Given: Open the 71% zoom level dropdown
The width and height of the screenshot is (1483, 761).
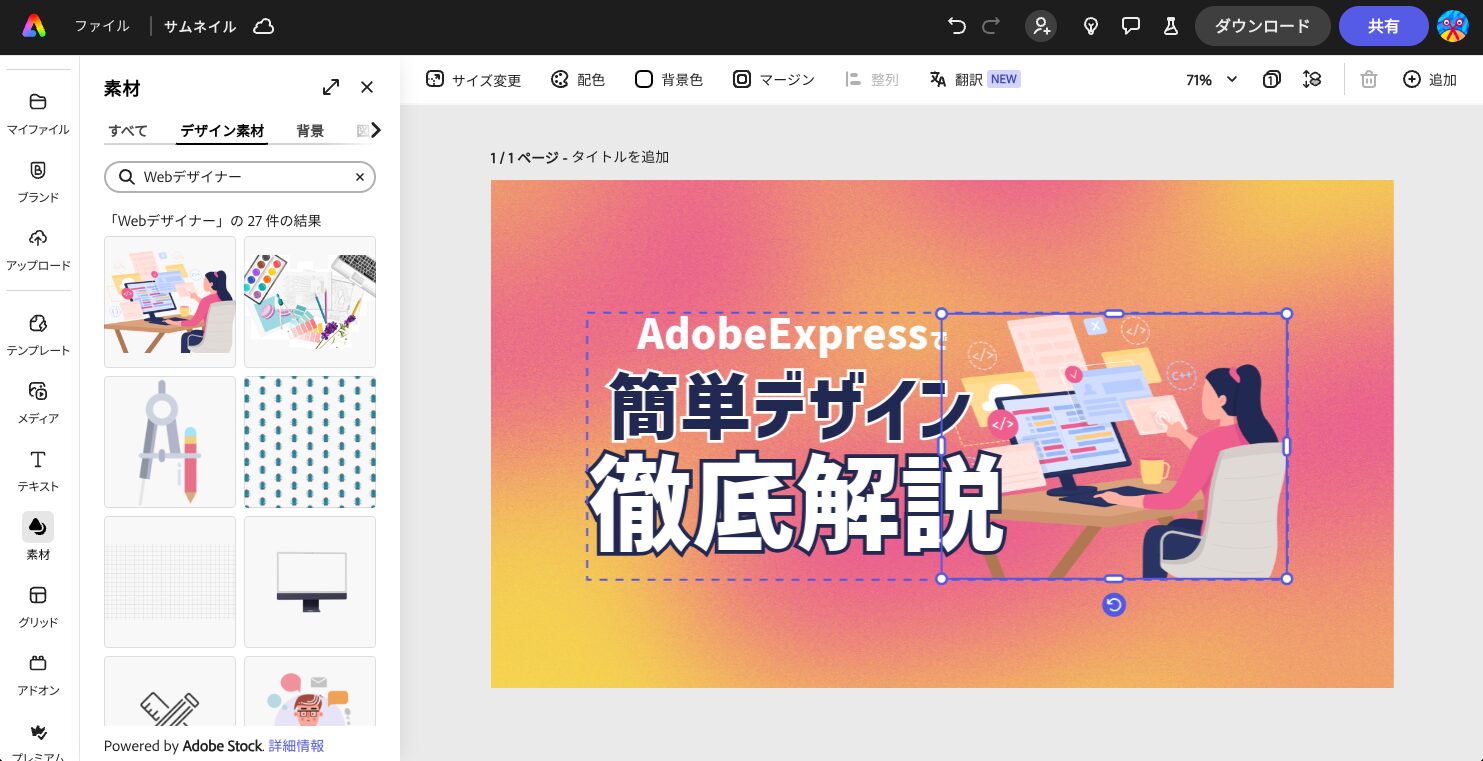Looking at the screenshot, I should [1211, 80].
